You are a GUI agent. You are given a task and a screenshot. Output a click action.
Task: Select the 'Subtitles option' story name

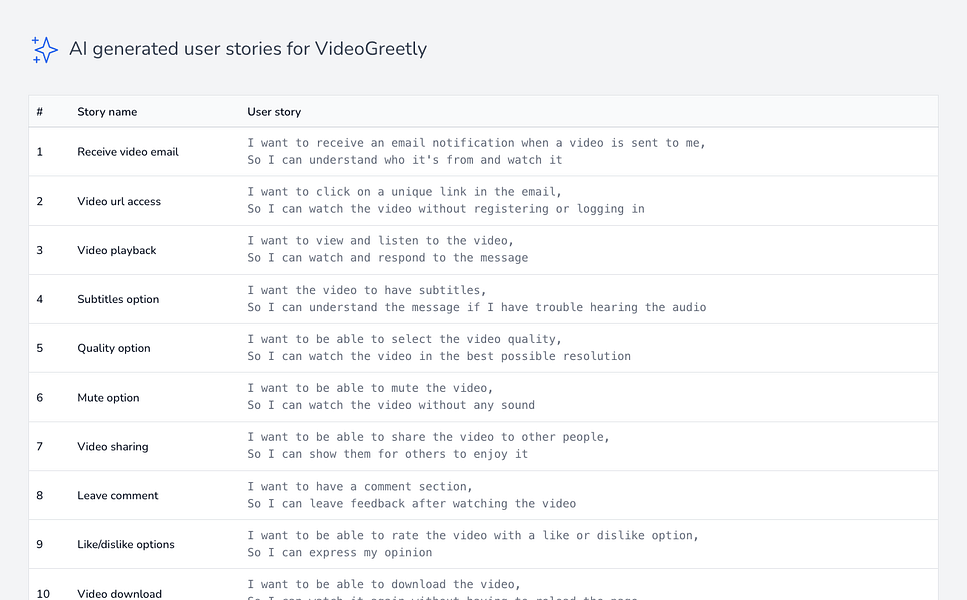point(118,299)
